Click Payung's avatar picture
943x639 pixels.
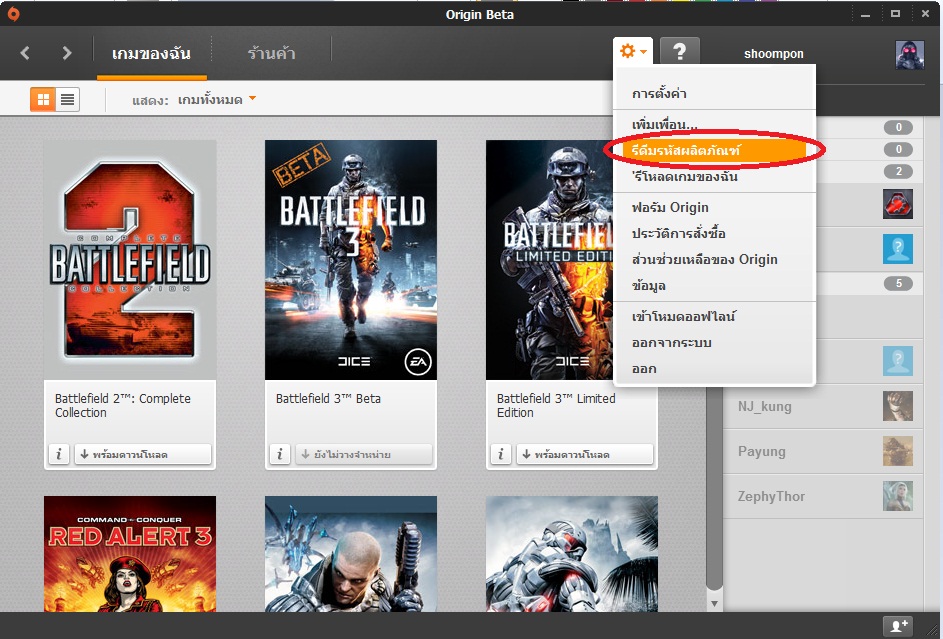(x=898, y=451)
